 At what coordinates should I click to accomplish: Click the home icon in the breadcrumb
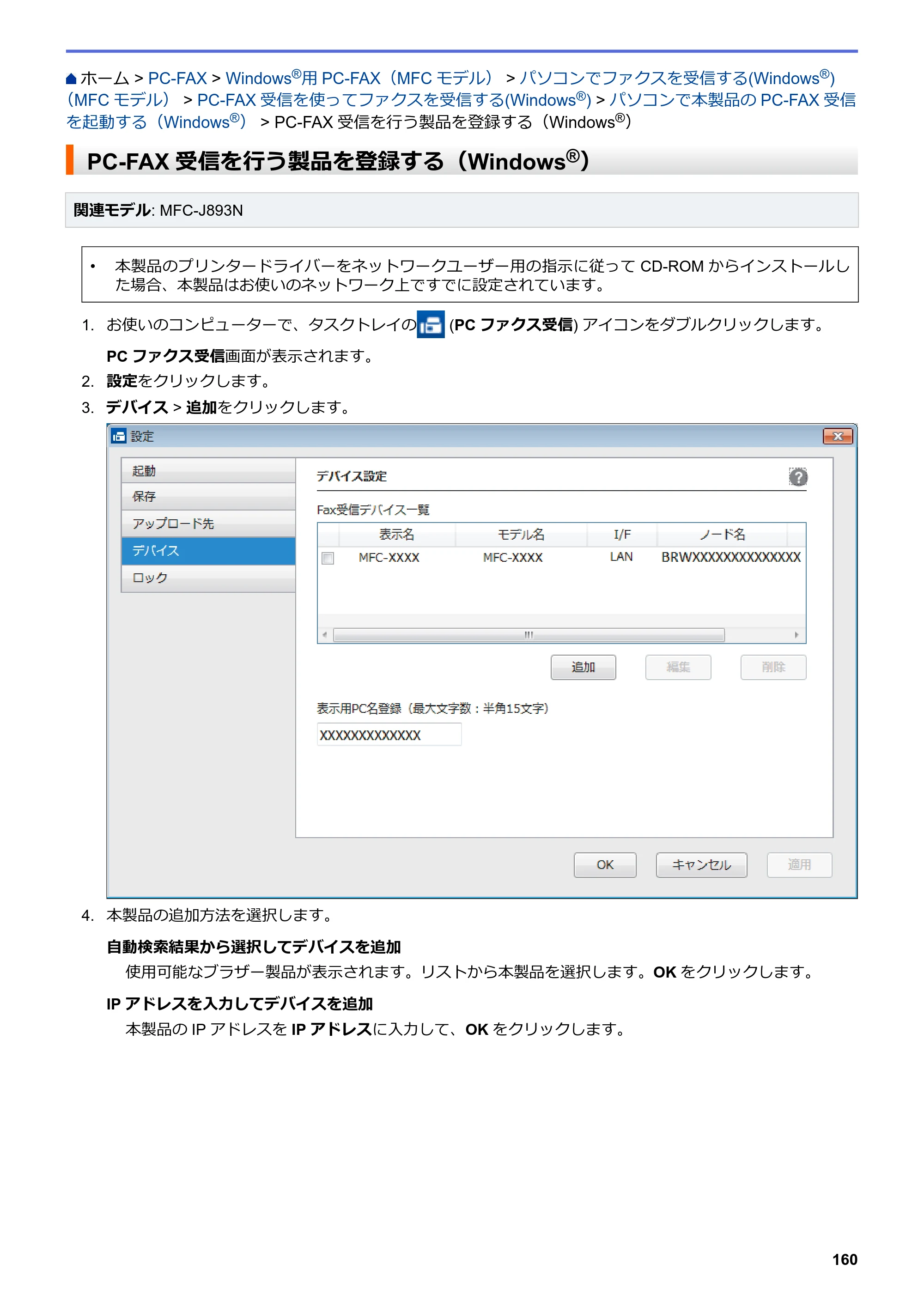[71, 79]
